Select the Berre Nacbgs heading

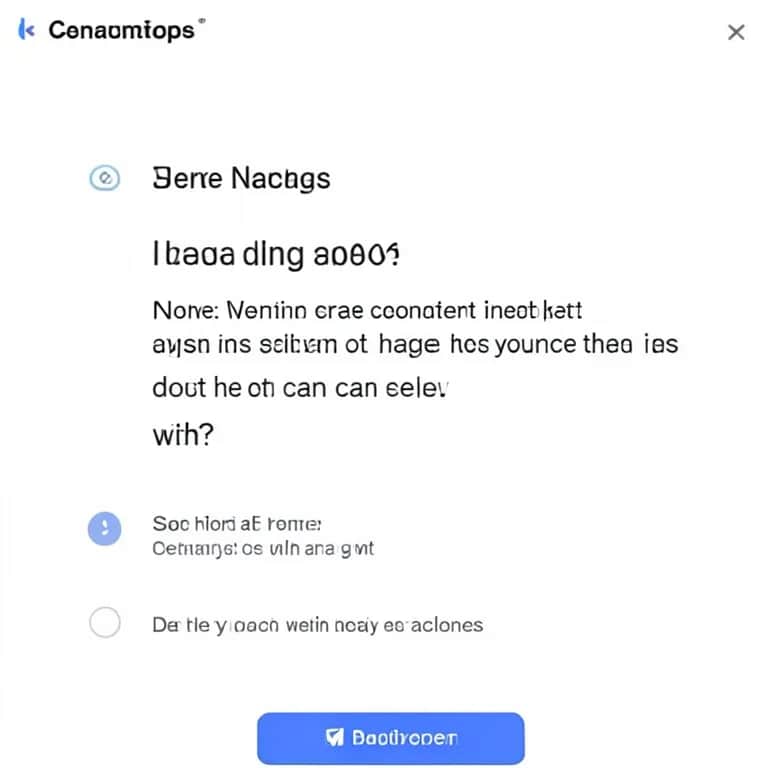pyautogui.click(x=240, y=179)
